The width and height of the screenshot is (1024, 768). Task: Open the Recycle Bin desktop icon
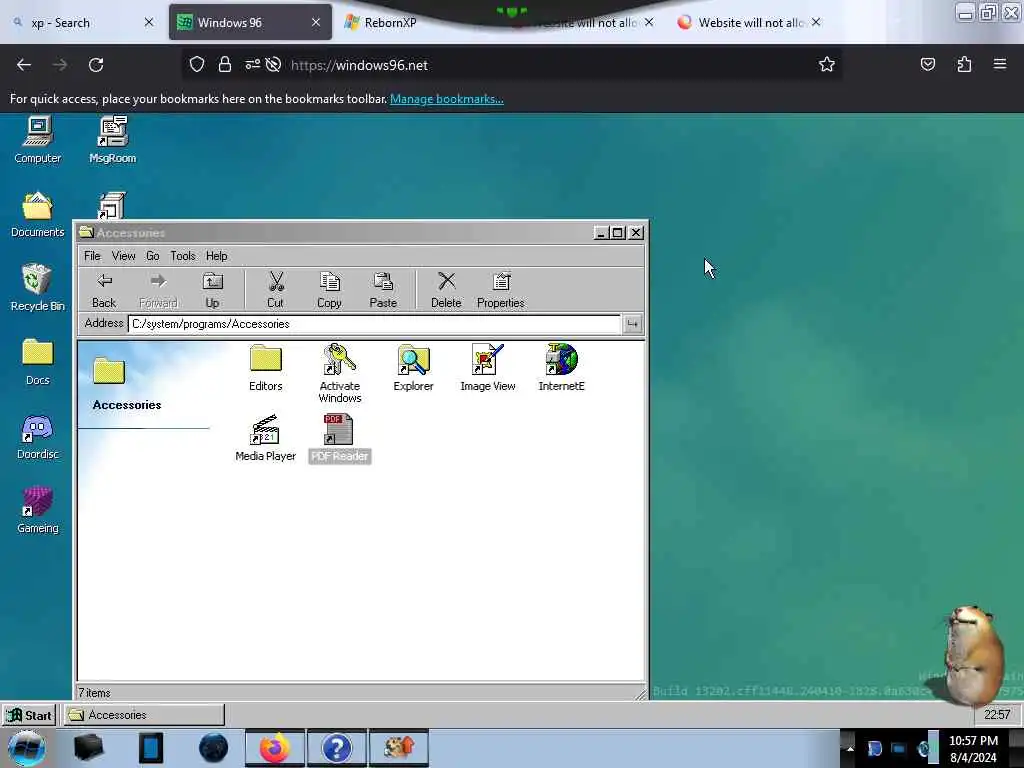coord(37,288)
